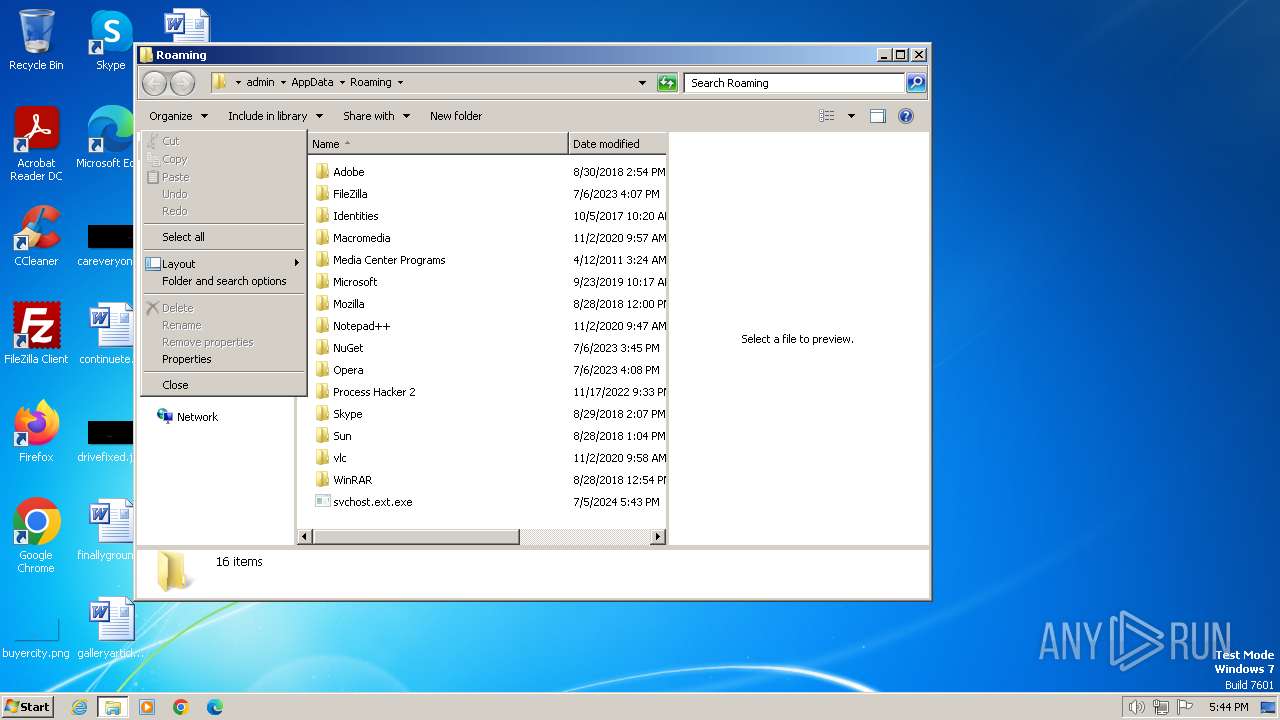This screenshot has width=1280, height=720.
Task: Click the Action Center flag icon
Action: 1186,707
